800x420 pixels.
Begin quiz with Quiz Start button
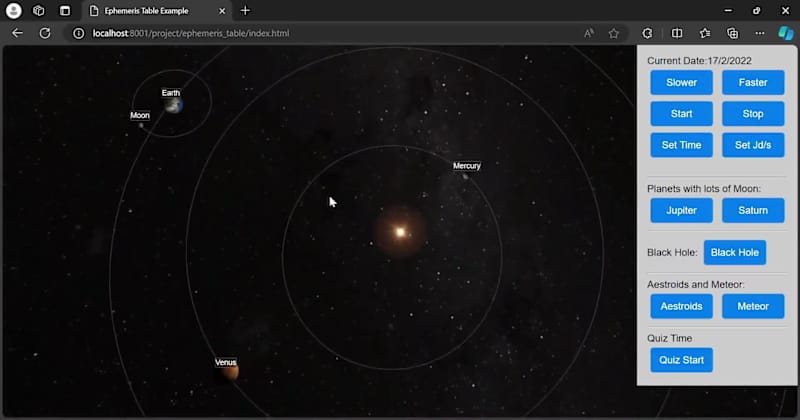click(x=681, y=360)
